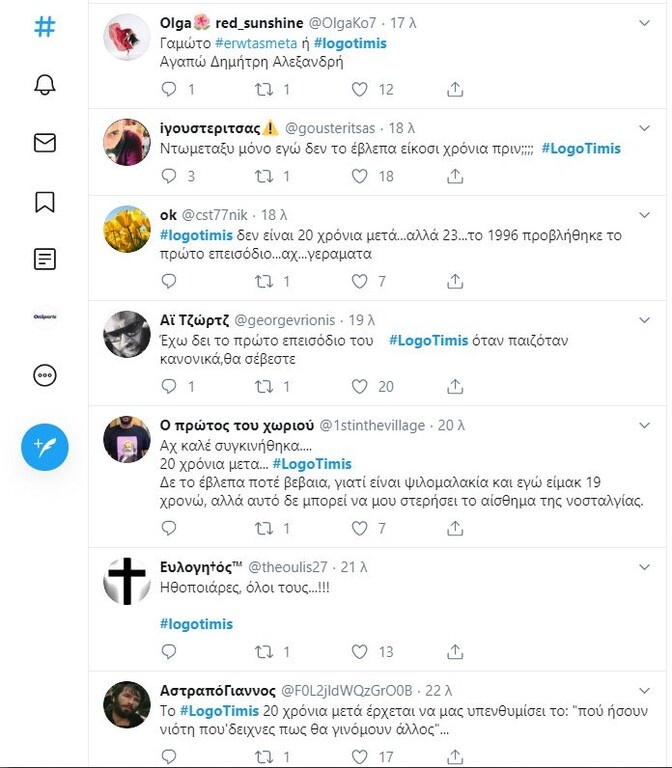672x768 pixels.
Task: Open Lists icon in sidebar
Action: tap(44, 260)
